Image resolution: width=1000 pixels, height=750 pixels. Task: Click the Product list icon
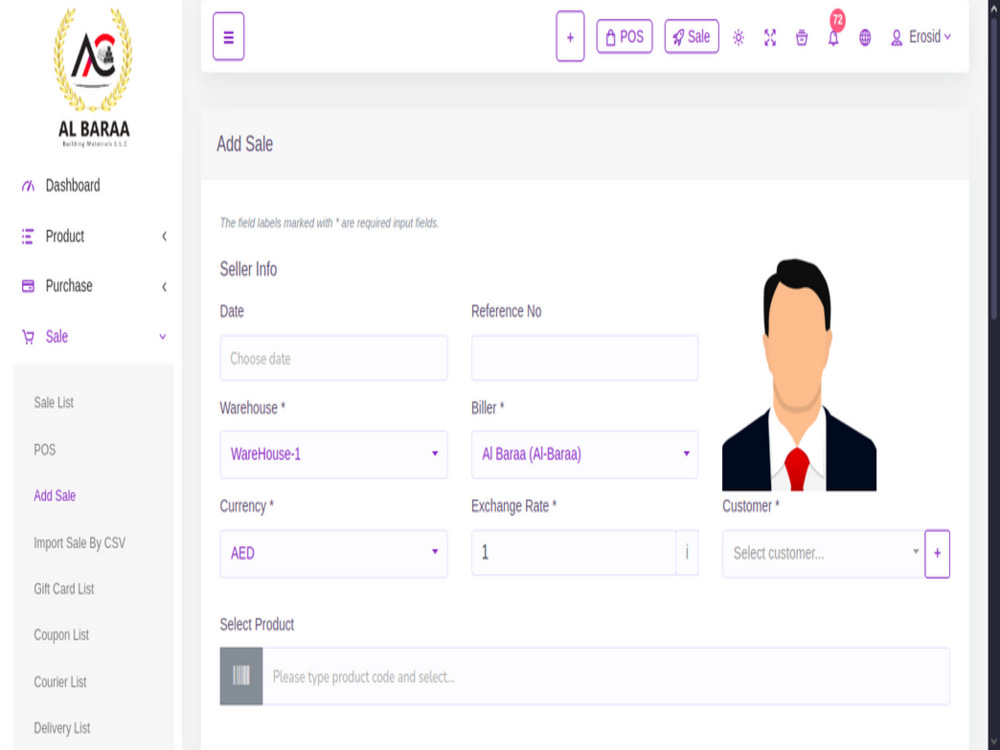[27, 237]
